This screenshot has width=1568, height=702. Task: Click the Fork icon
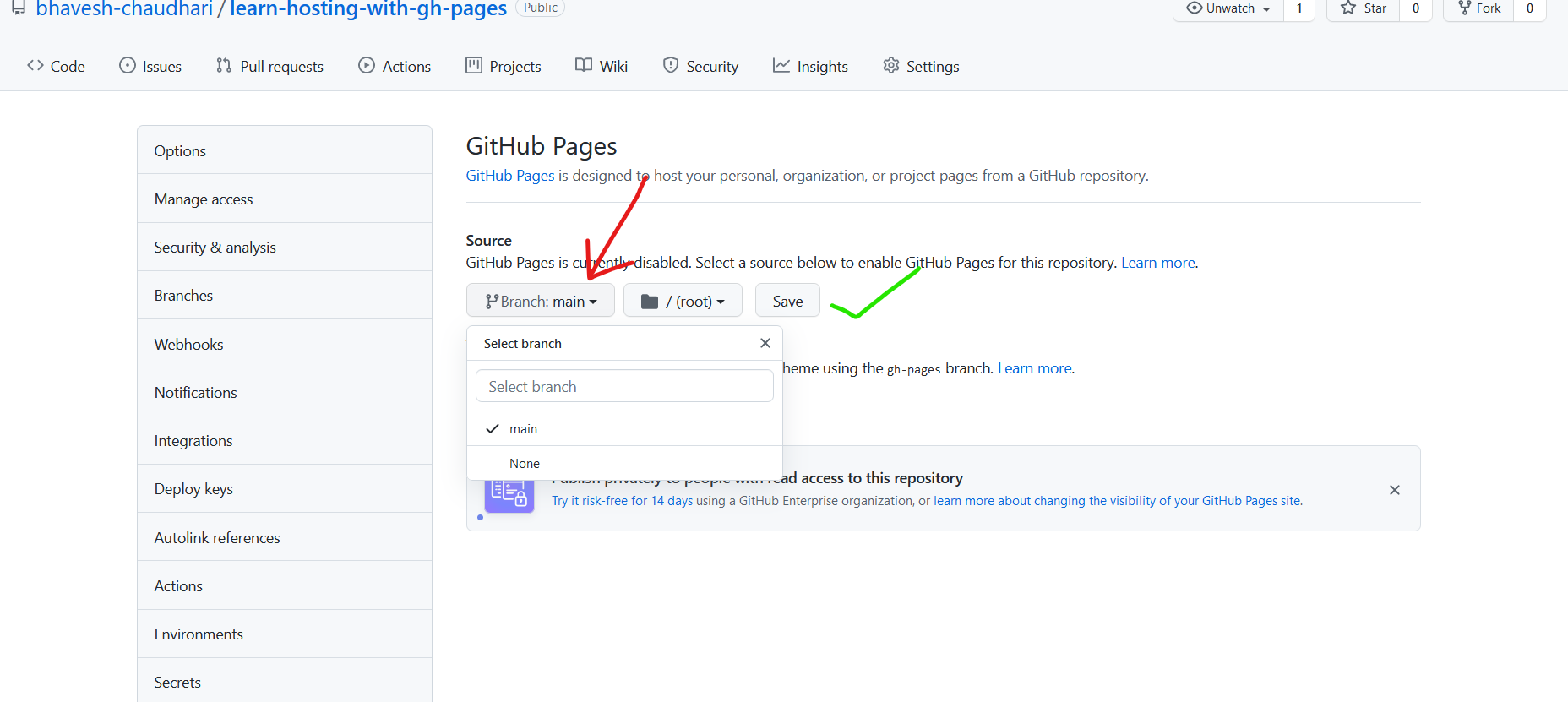point(1465,8)
